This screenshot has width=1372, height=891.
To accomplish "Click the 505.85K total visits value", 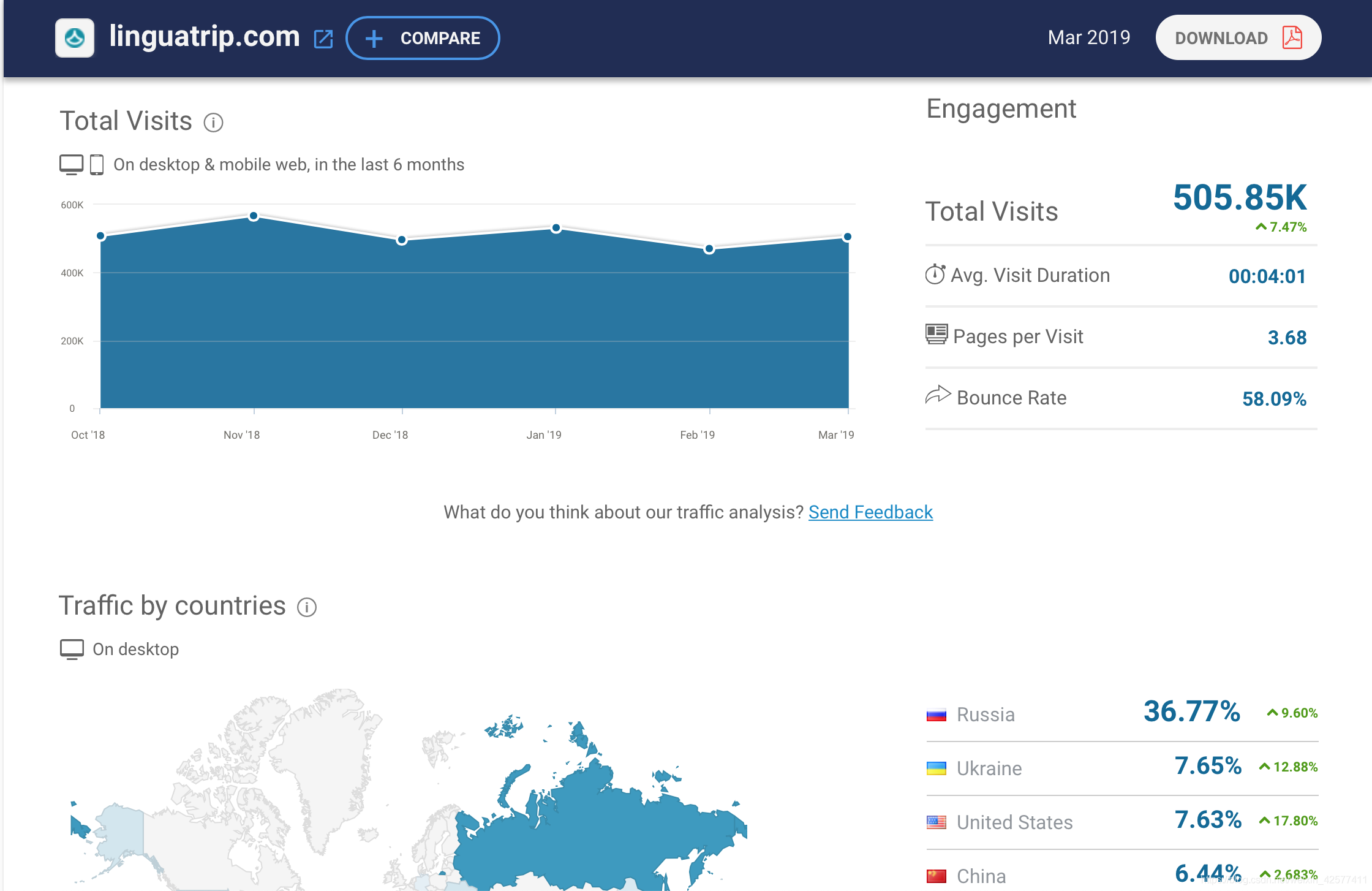I will click(1240, 197).
